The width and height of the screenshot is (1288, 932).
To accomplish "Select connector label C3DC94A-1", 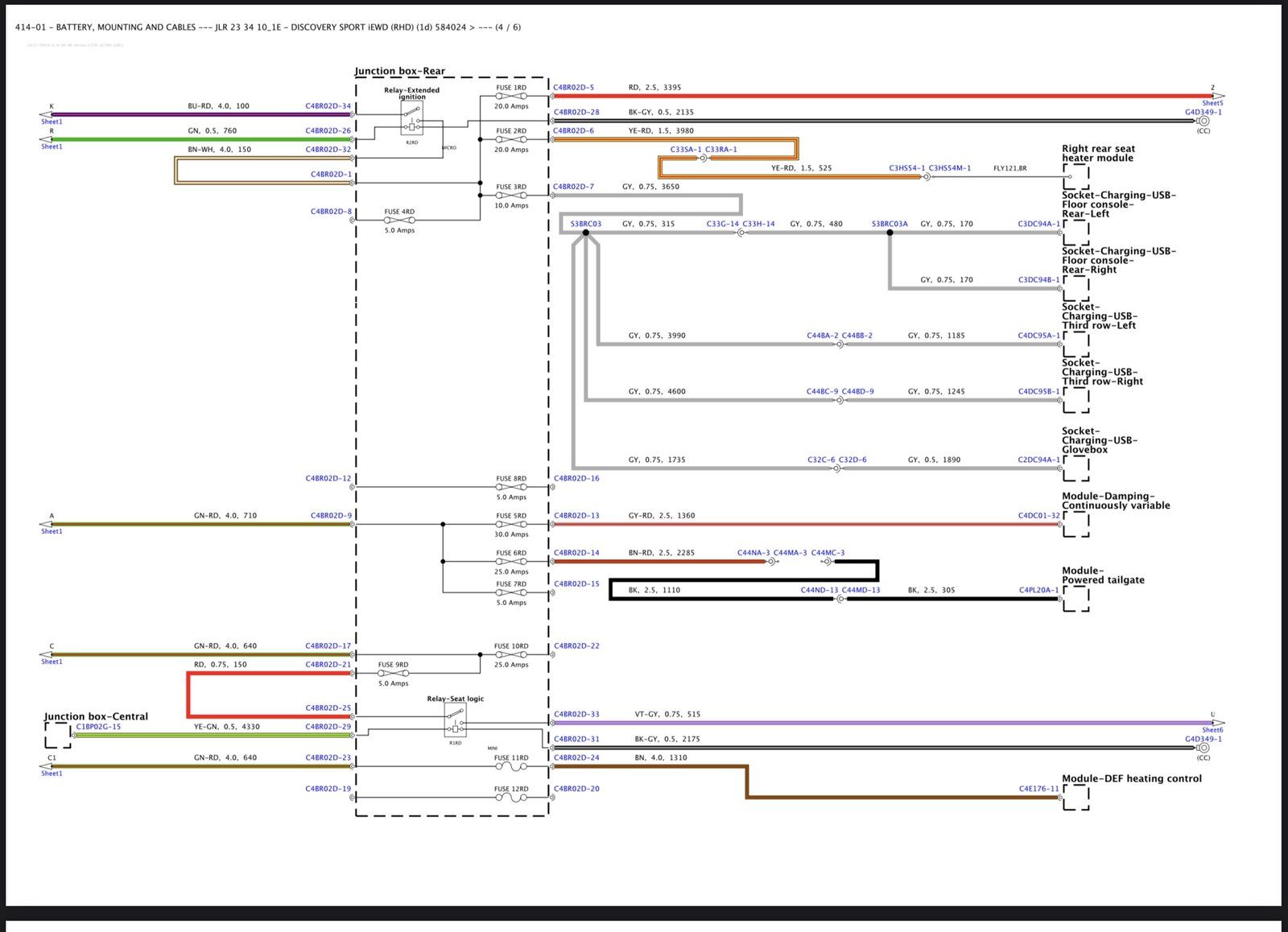I will [x=1039, y=225].
